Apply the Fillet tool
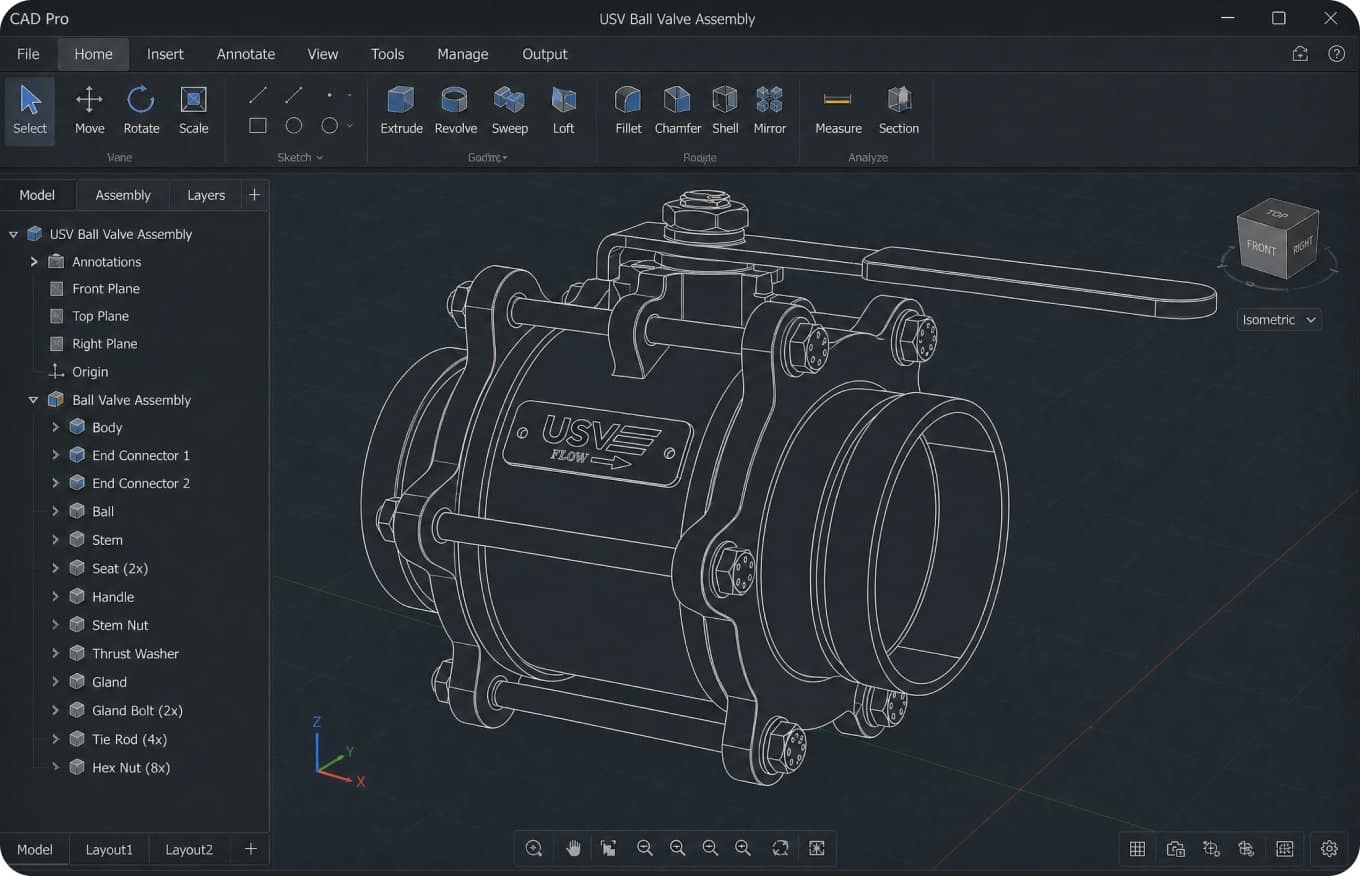 tap(628, 111)
